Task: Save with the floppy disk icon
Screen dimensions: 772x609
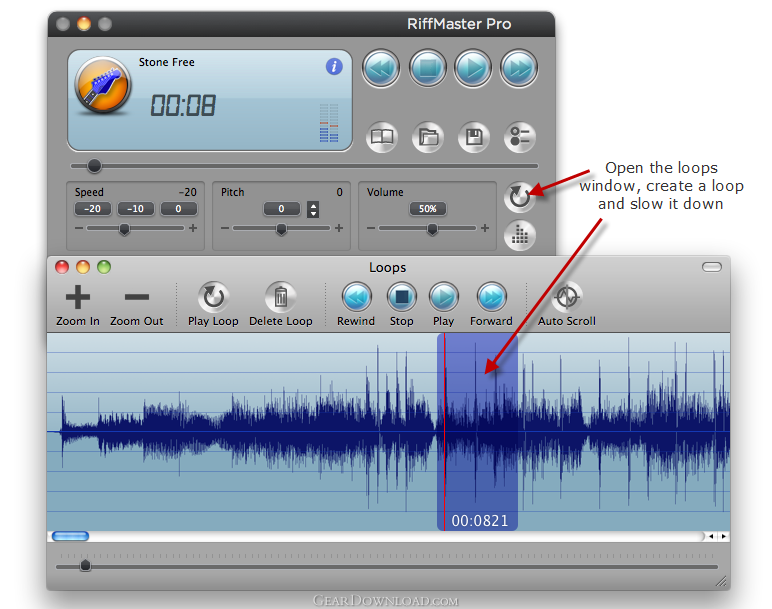Action: [474, 137]
